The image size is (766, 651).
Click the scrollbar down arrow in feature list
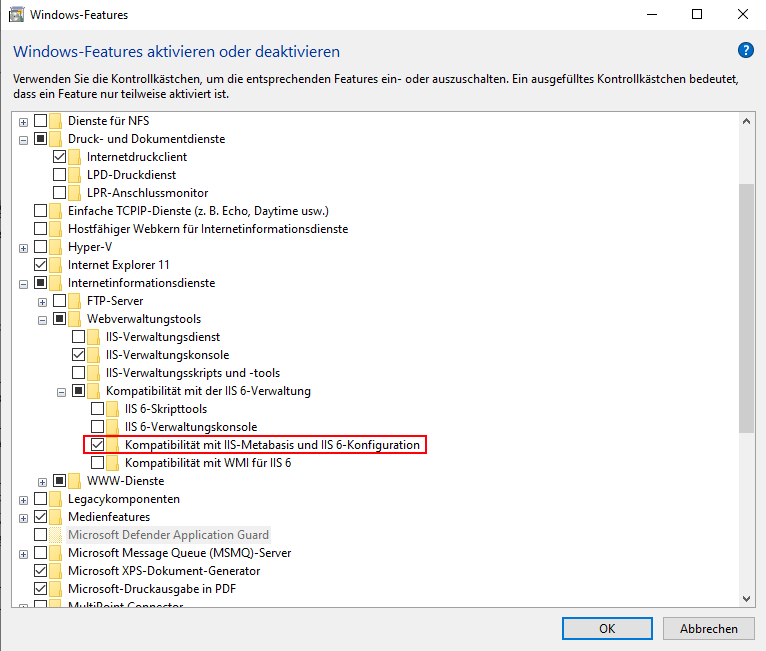point(746,597)
